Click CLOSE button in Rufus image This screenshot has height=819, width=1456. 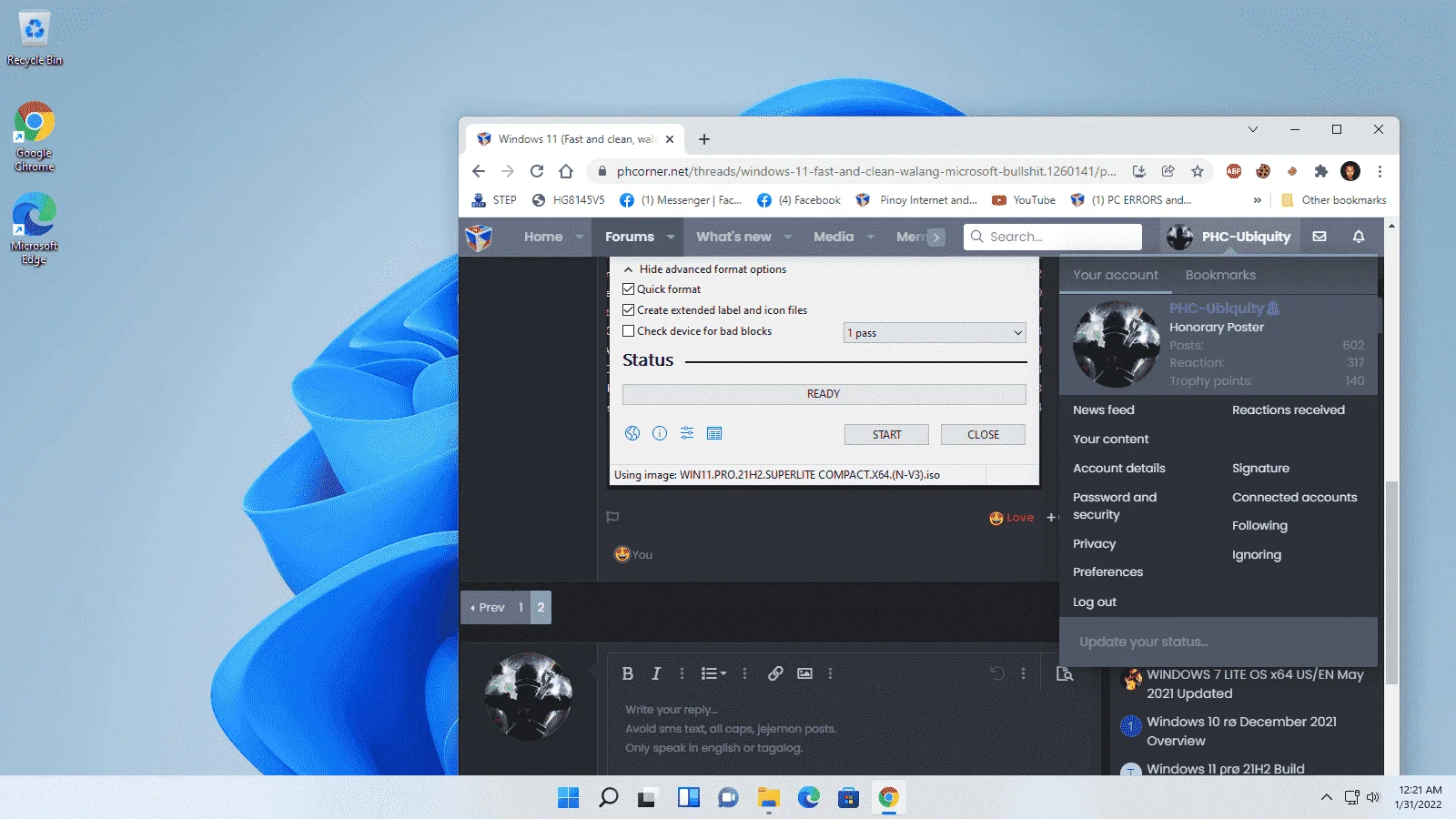pyautogui.click(x=983, y=435)
